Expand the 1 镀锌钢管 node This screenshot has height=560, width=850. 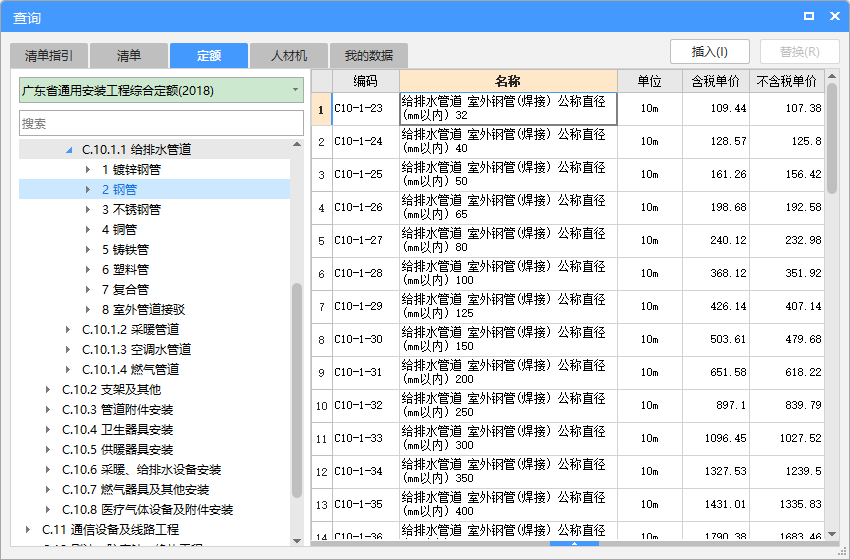click(x=88, y=170)
